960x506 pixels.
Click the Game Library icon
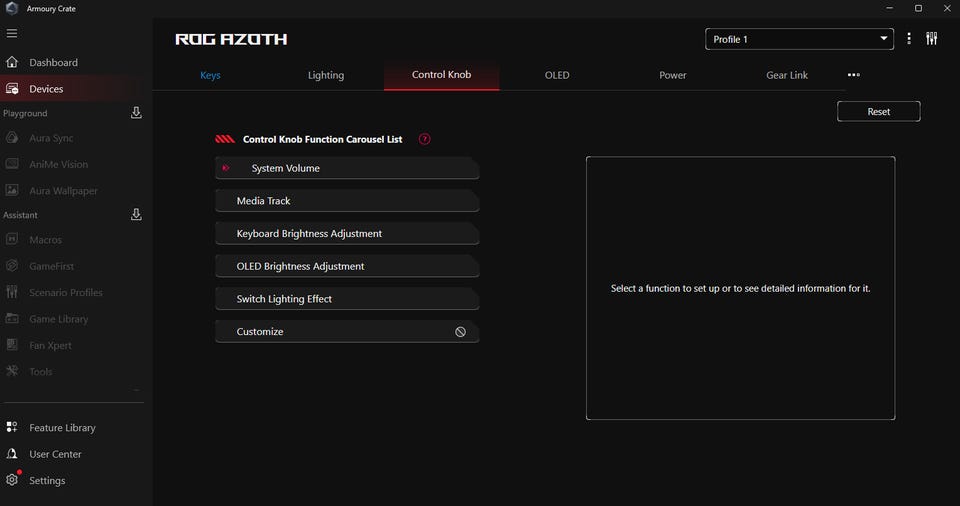pos(12,319)
